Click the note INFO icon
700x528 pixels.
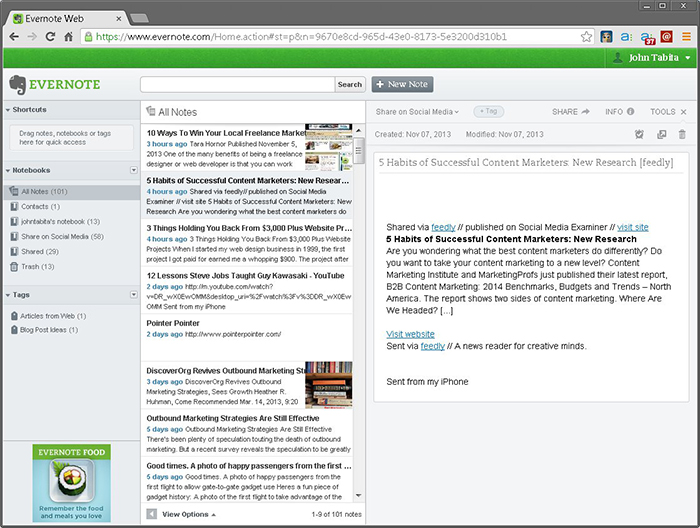click(618, 112)
